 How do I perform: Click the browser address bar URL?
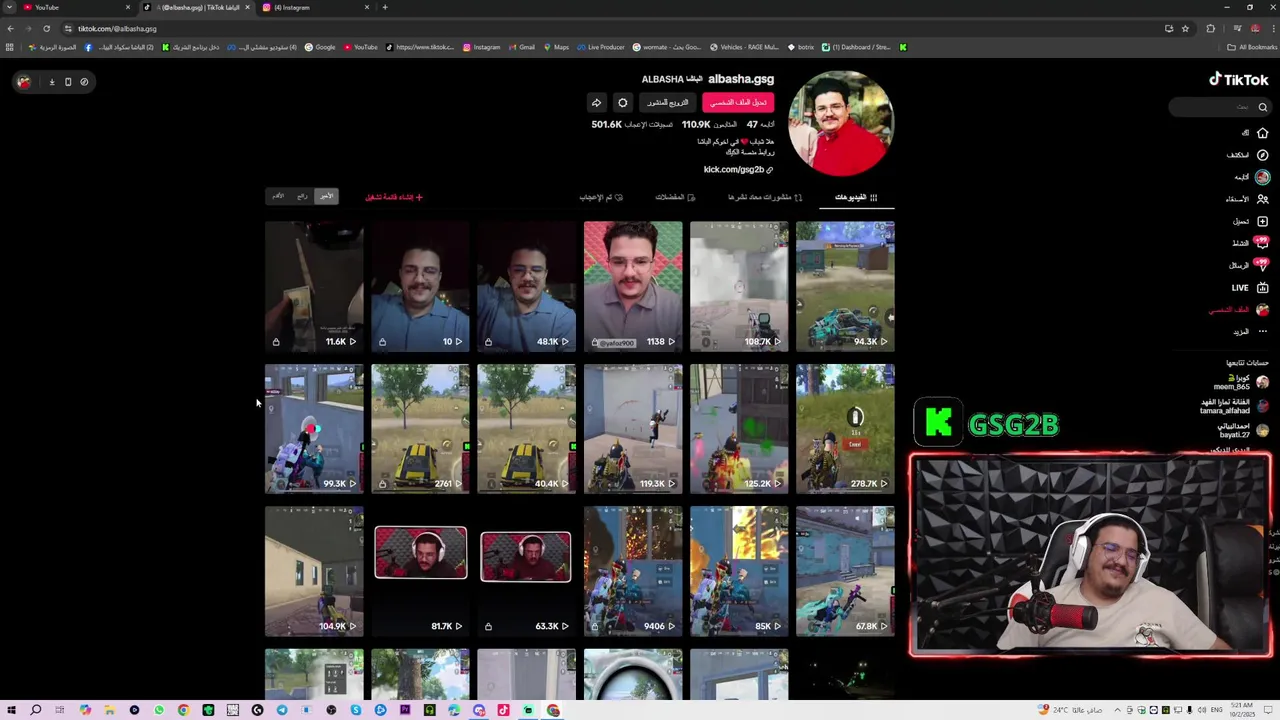[x=117, y=28]
